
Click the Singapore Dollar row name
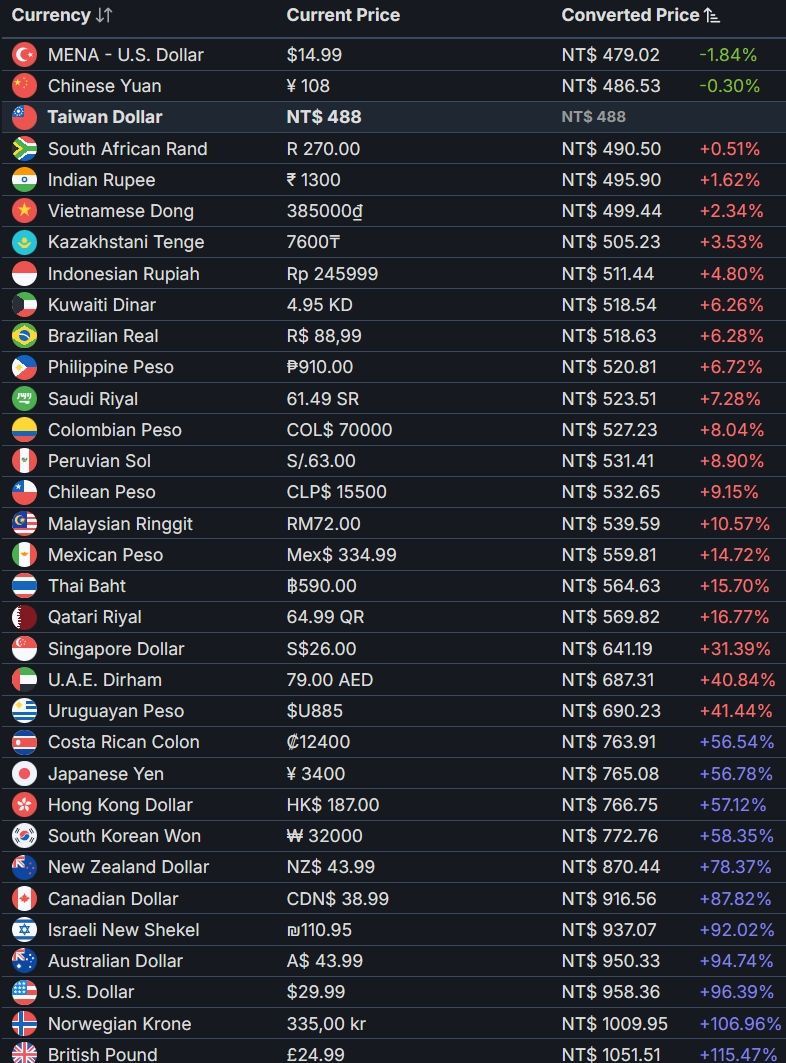[116, 649]
